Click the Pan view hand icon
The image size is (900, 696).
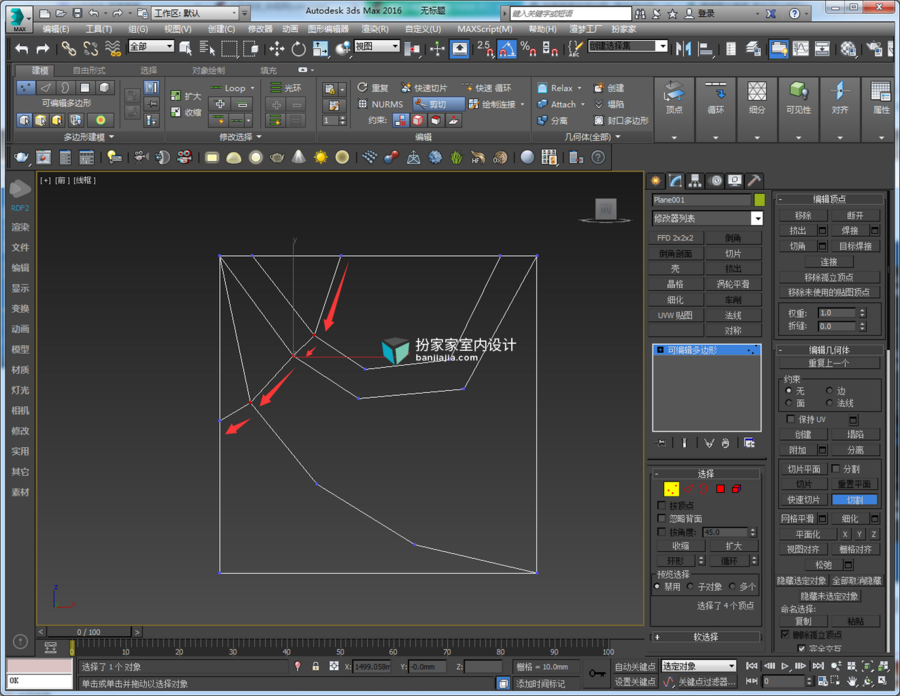[851, 682]
